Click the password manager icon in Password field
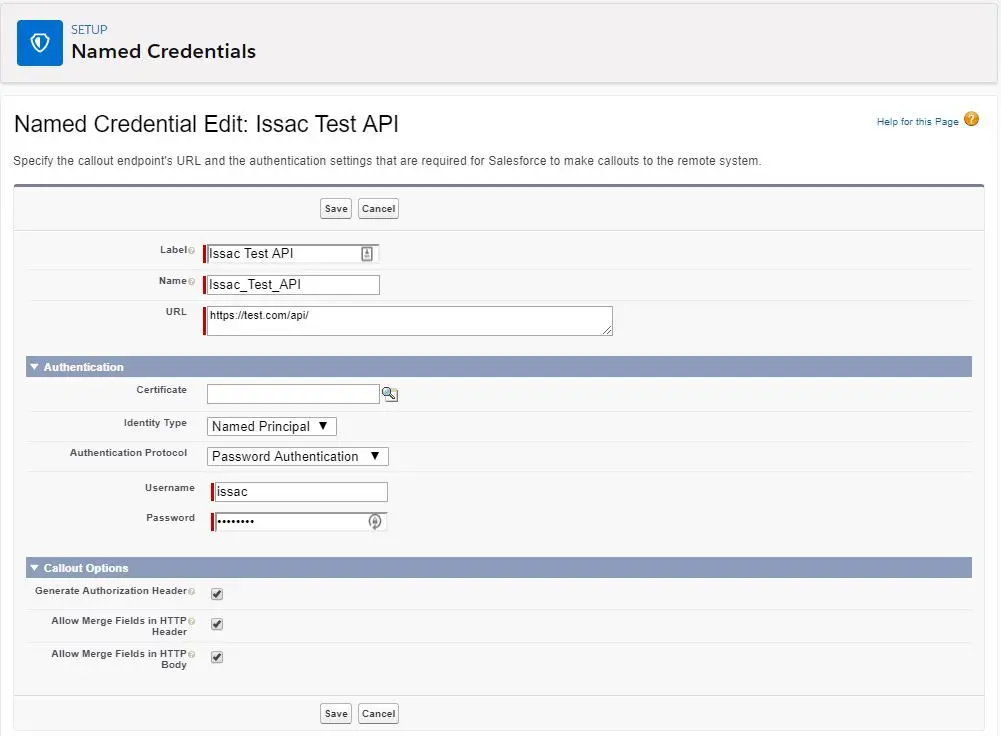This screenshot has width=1001, height=736. click(375, 522)
